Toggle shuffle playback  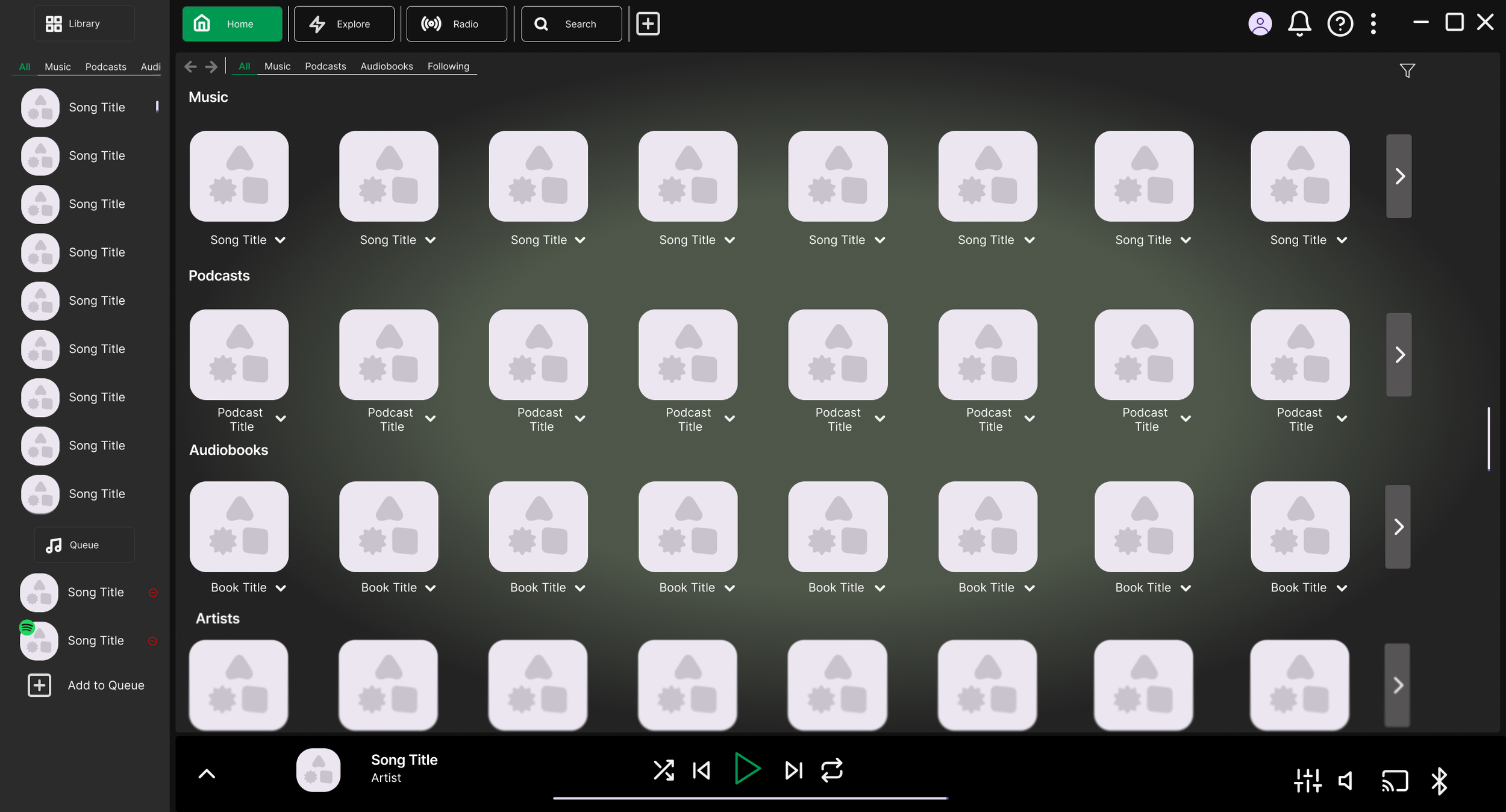coord(663,770)
